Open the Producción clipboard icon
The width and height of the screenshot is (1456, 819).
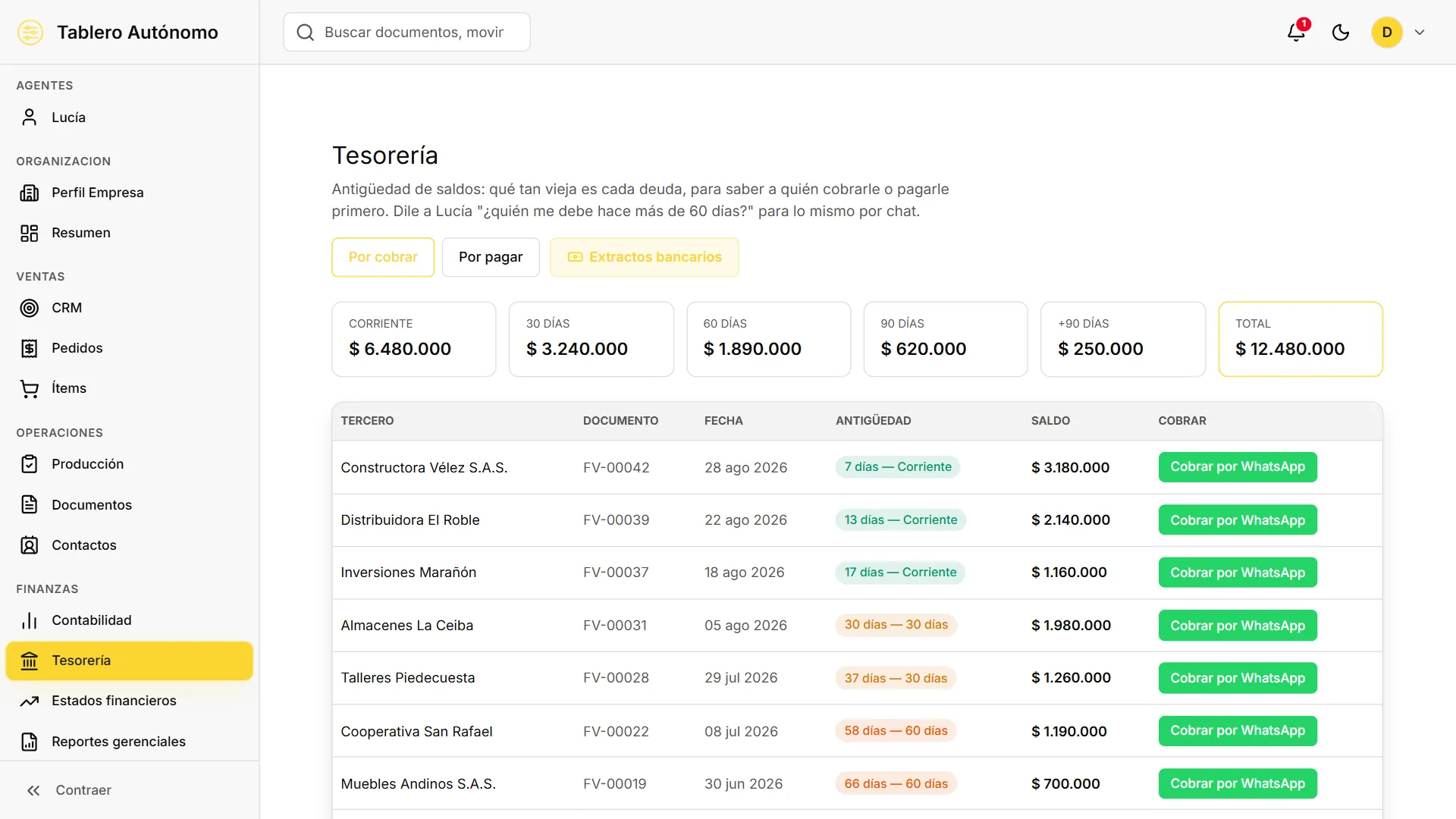tap(29, 464)
